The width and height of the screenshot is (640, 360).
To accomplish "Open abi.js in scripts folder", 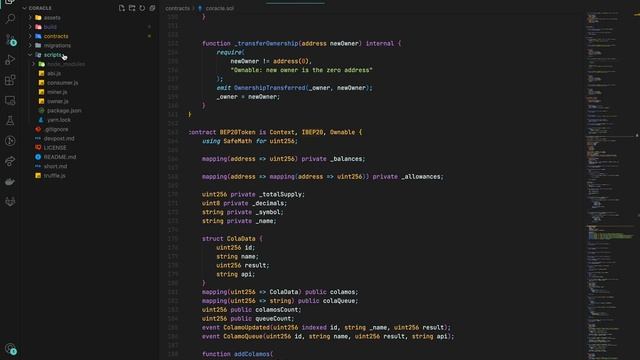I will tap(54, 73).
